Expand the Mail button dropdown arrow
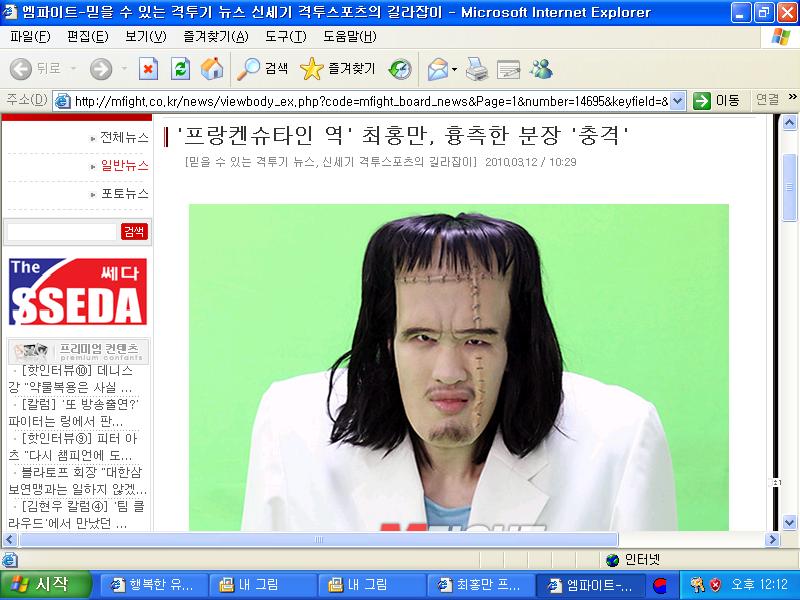 tap(454, 69)
